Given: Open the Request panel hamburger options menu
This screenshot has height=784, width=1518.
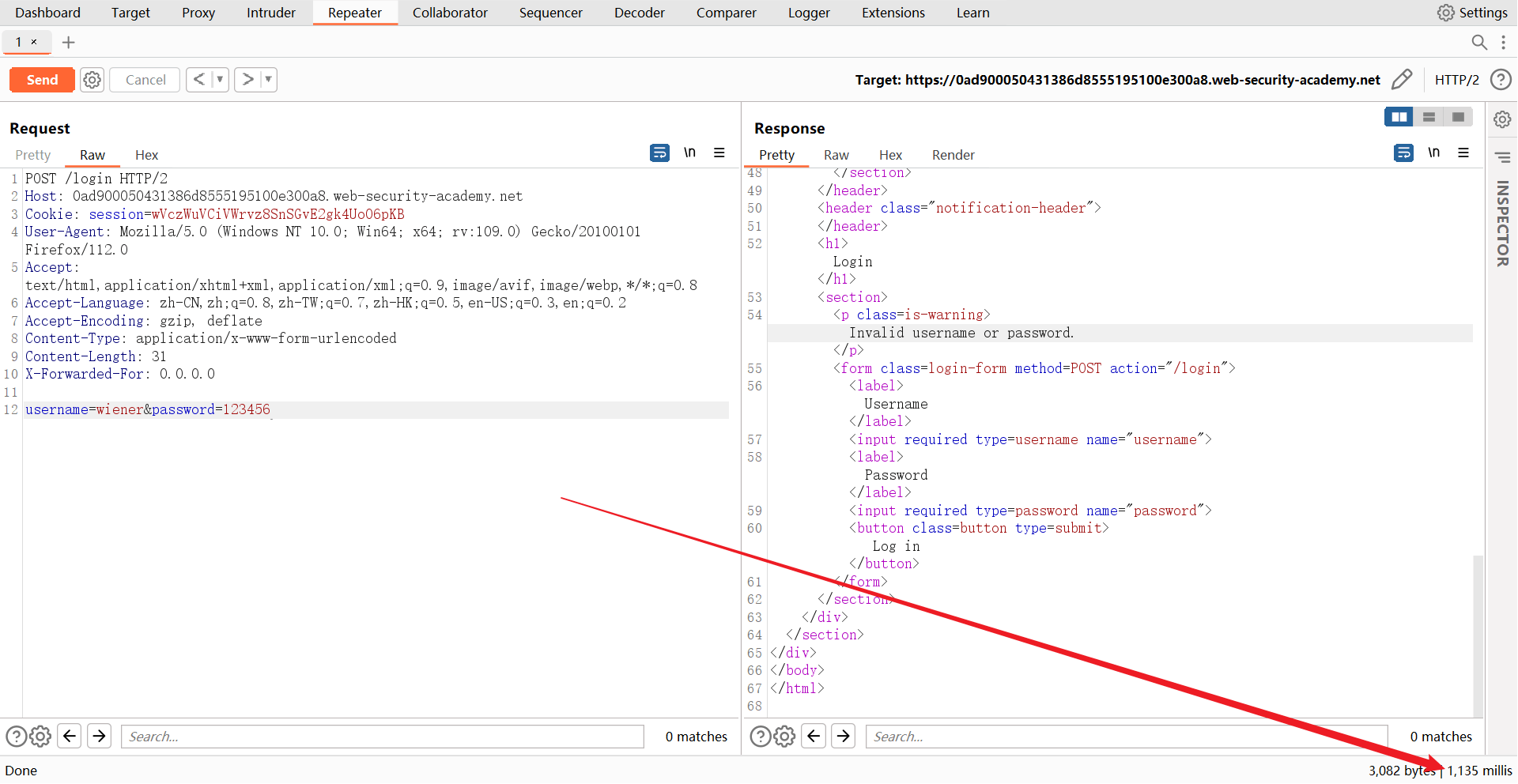Looking at the screenshot, I should click(719, 153).
